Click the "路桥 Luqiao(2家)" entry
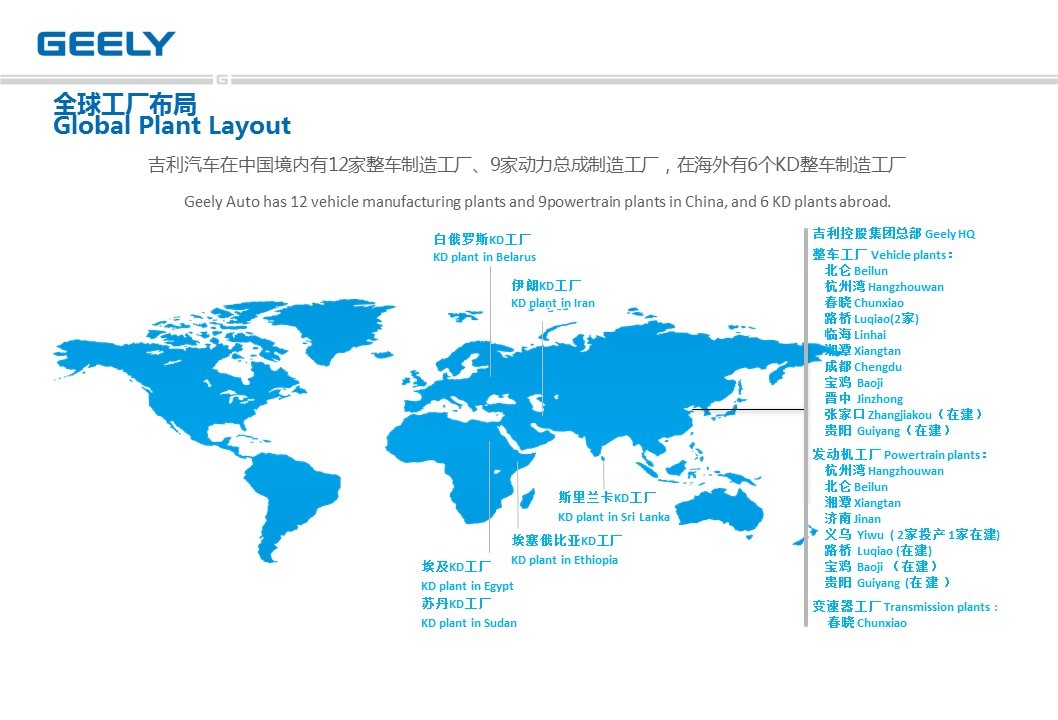The height and width of the screenshot is (720, 1058). 872,319
